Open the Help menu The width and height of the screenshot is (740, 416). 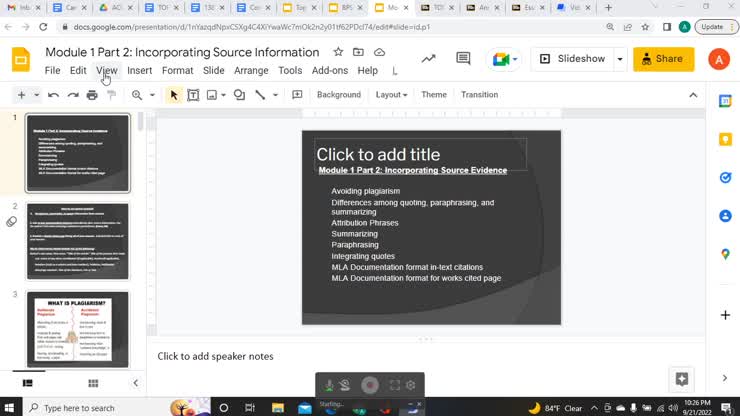point(367,70)
